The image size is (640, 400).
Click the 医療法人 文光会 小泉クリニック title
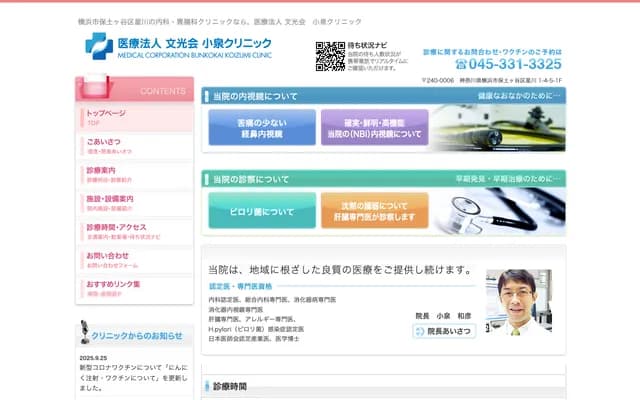[x=195, y=43]
